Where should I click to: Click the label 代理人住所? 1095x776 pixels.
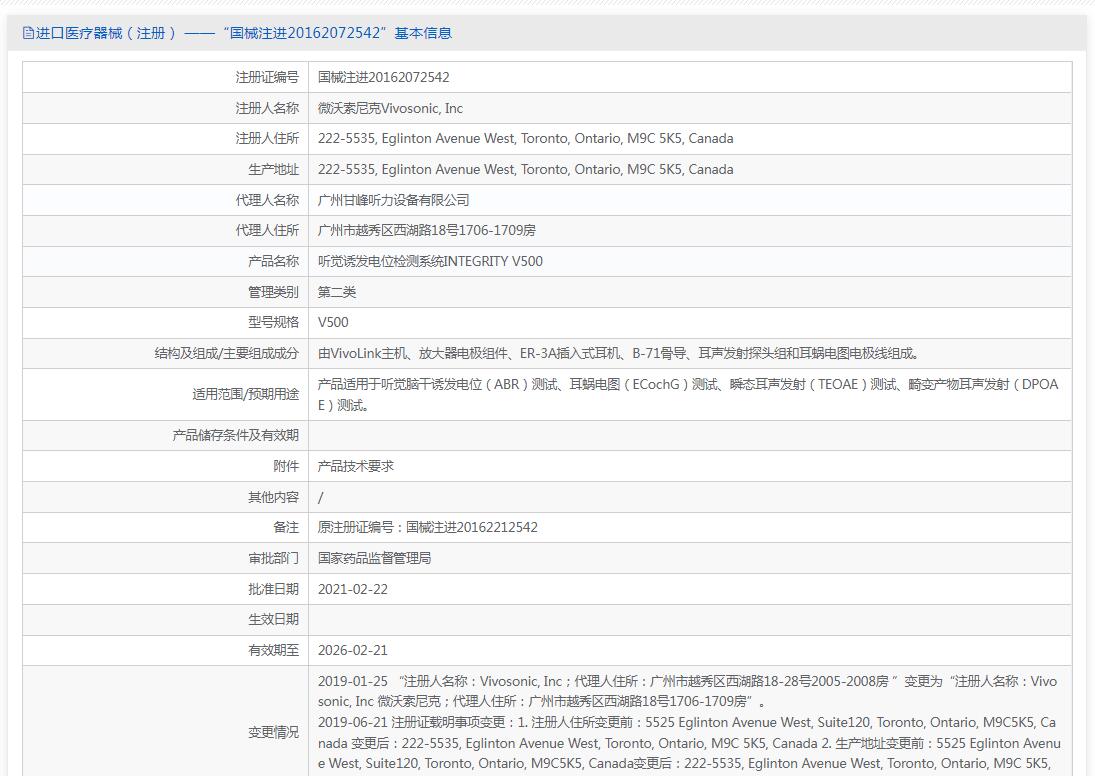[x=267, y=230]
